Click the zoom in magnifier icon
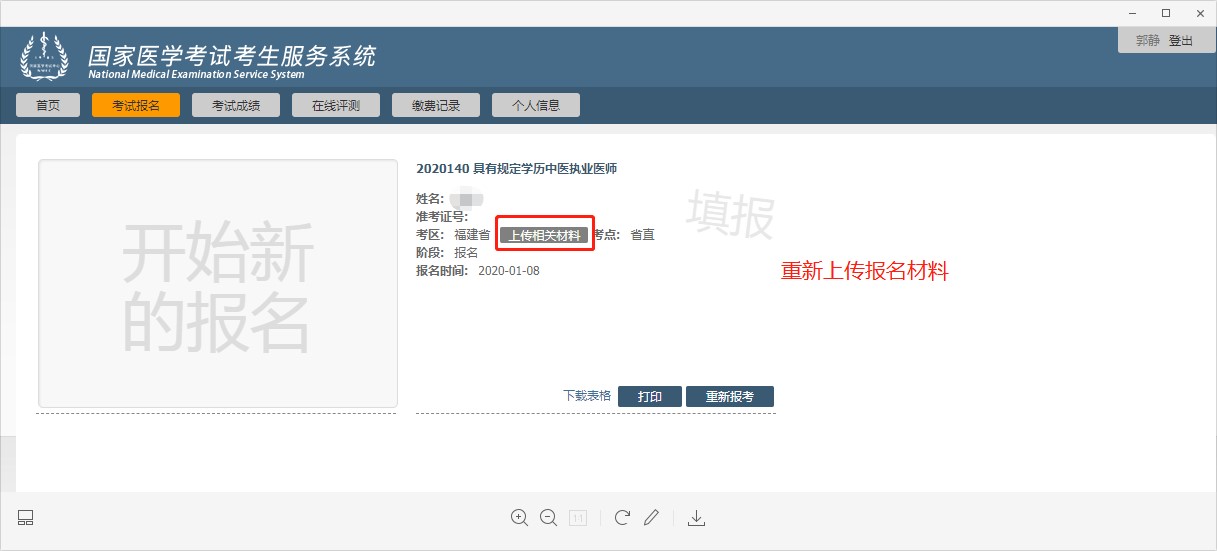 tap(519, 517)
